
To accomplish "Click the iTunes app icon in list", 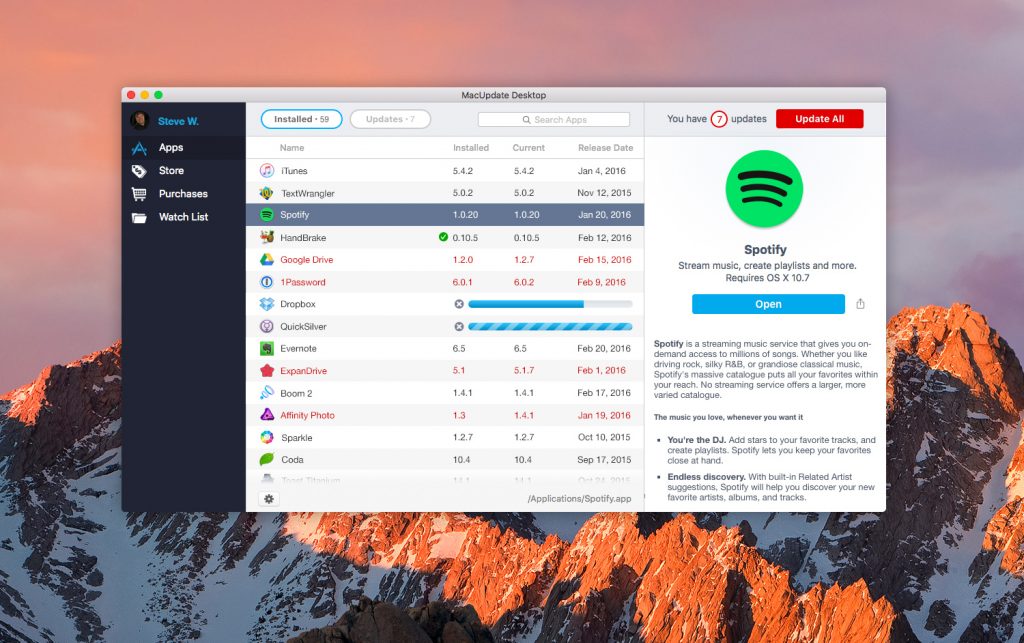I will [x=266, y=171].
